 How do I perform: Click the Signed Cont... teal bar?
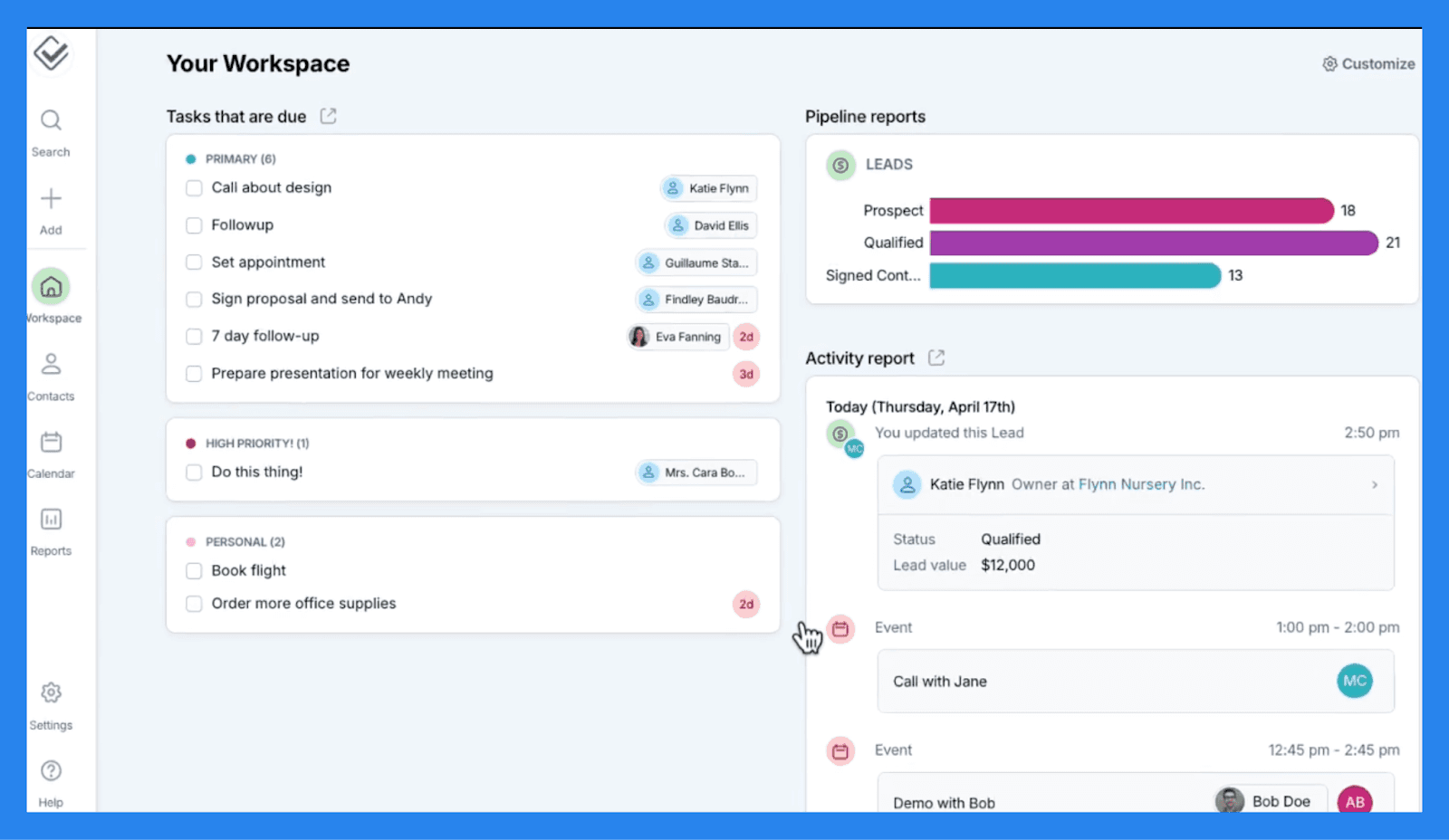(1075, 275)
